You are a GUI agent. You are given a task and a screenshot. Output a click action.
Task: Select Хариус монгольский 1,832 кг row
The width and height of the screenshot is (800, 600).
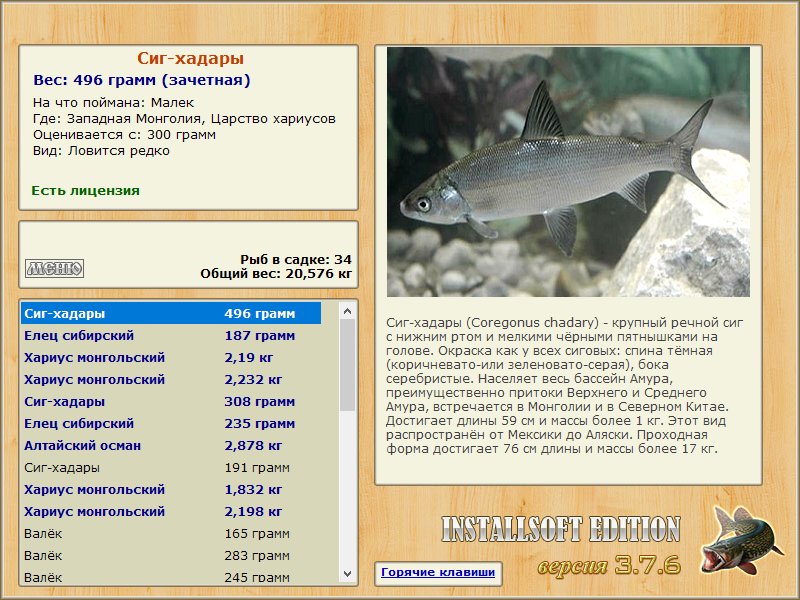tap(171, 489)
